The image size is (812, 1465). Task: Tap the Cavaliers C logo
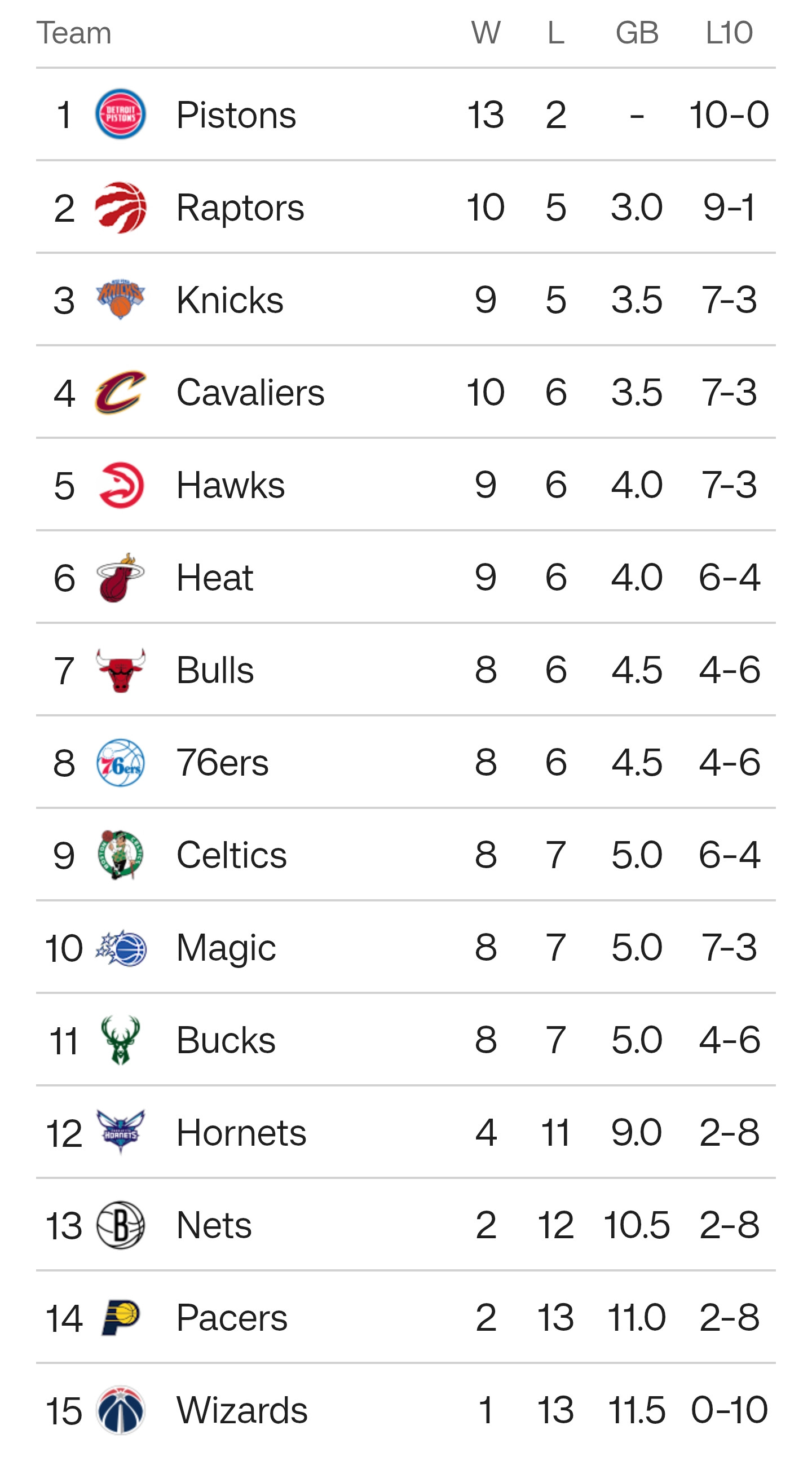coord(120,393)
